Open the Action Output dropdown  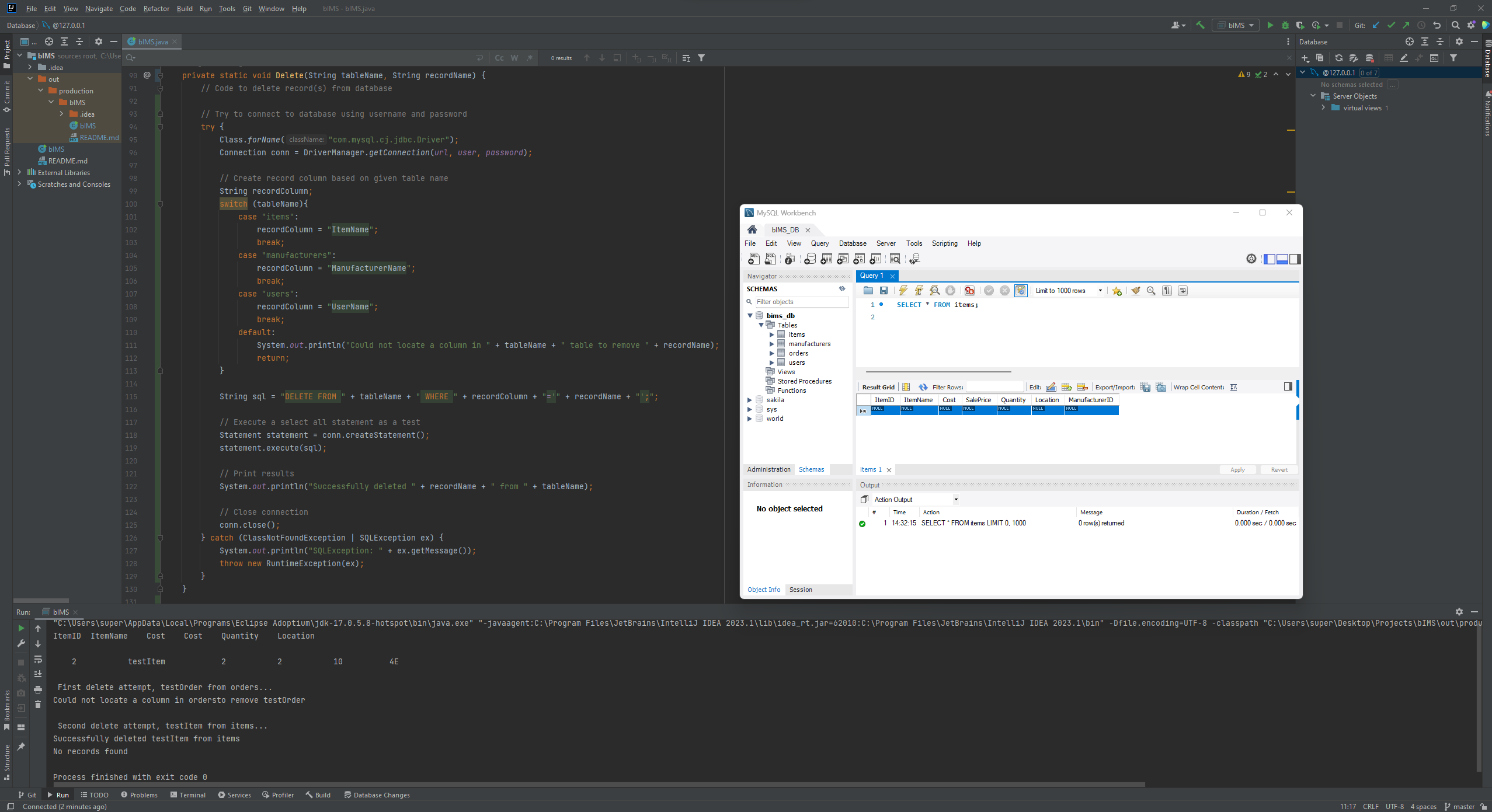pos(956,499)
